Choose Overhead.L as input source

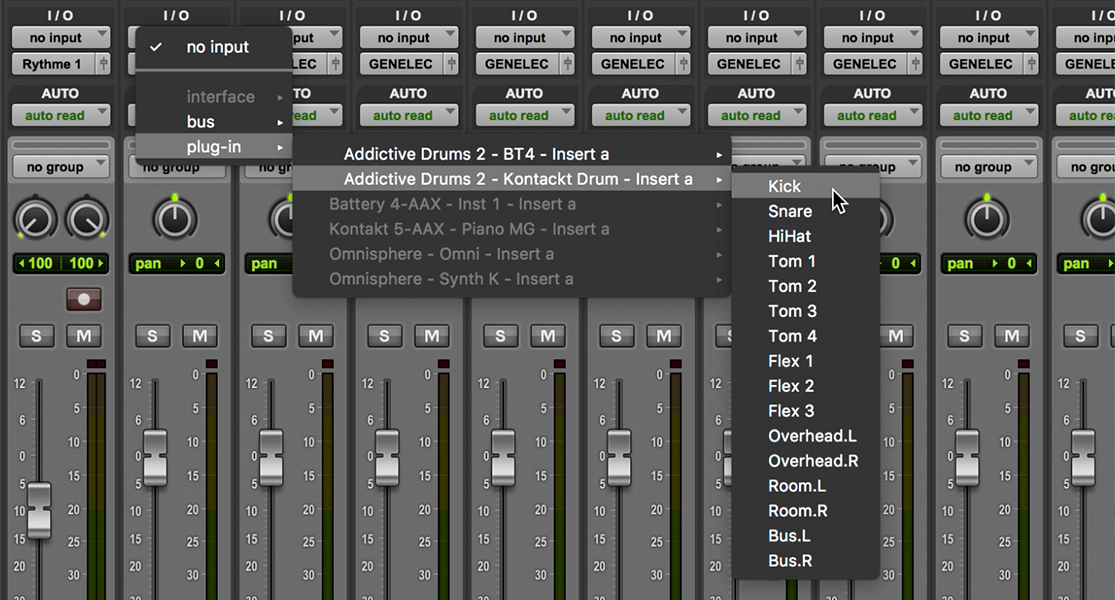click(x=806, y=436)
